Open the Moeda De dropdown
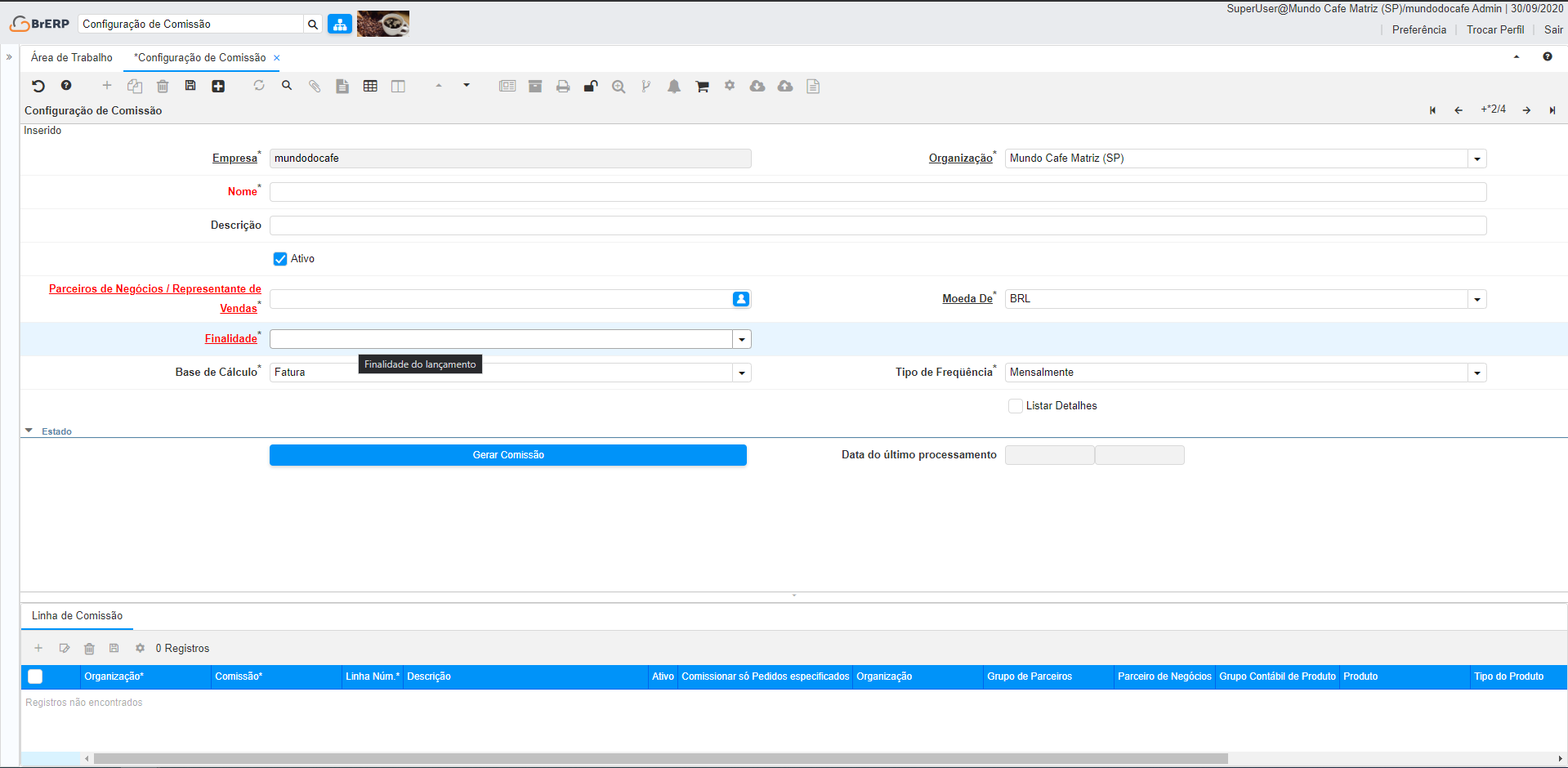 pyautogui.click(x=1476, y=299)
